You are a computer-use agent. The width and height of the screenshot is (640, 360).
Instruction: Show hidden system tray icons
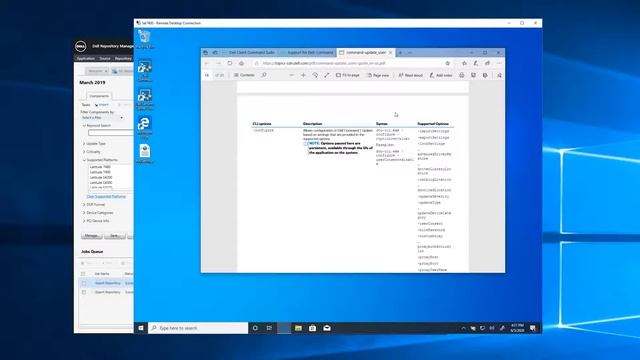(463, 328)
